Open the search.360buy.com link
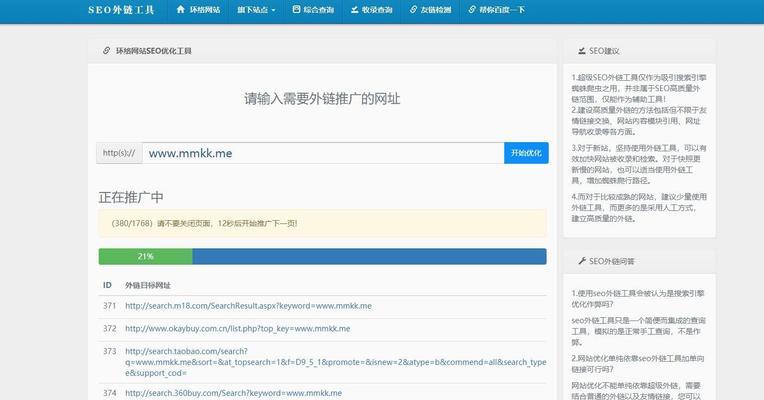 pyautogui.click(x=233, y=393)
